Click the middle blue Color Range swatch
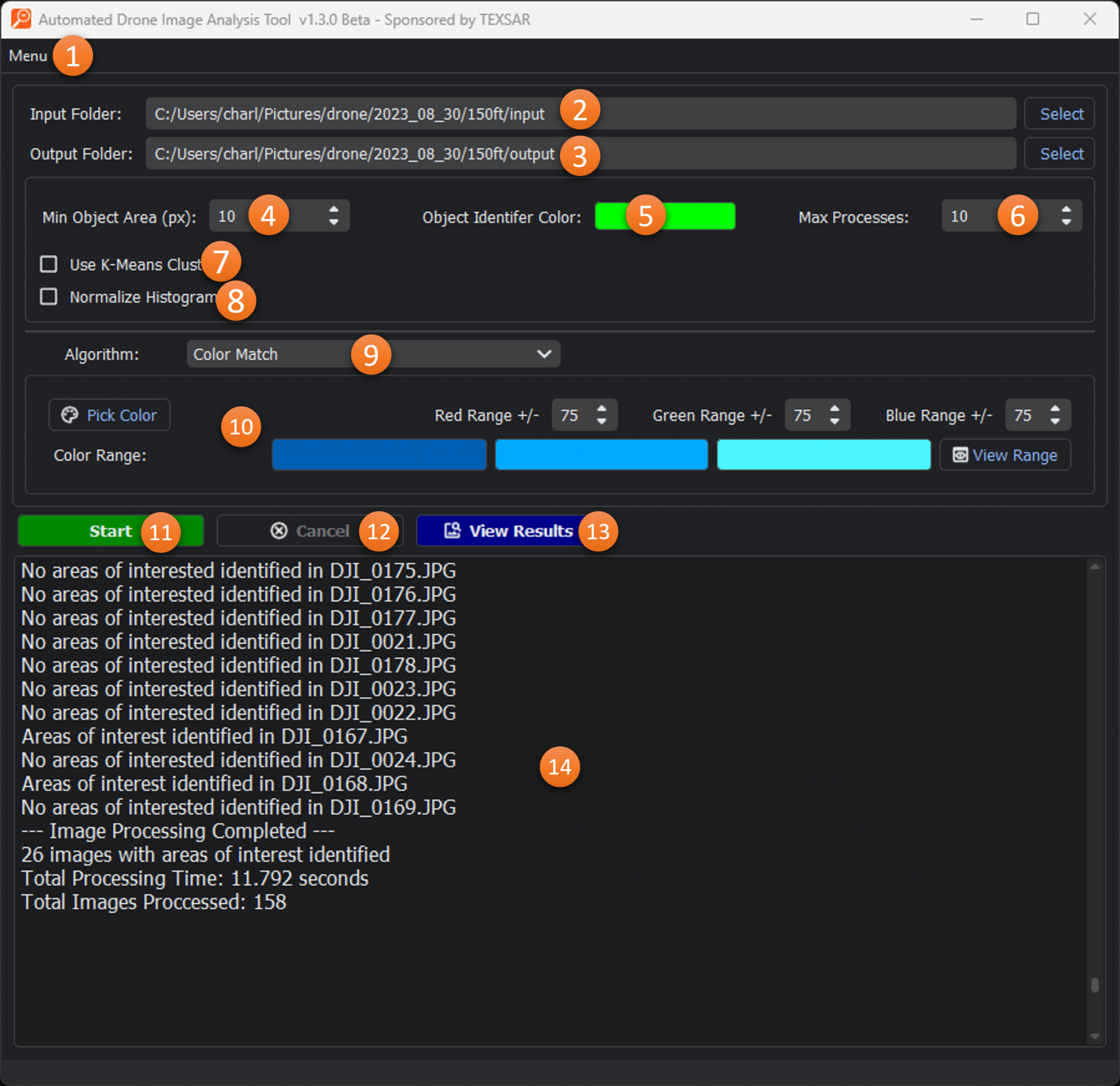 pyautogui.click(x=600, y=455)
